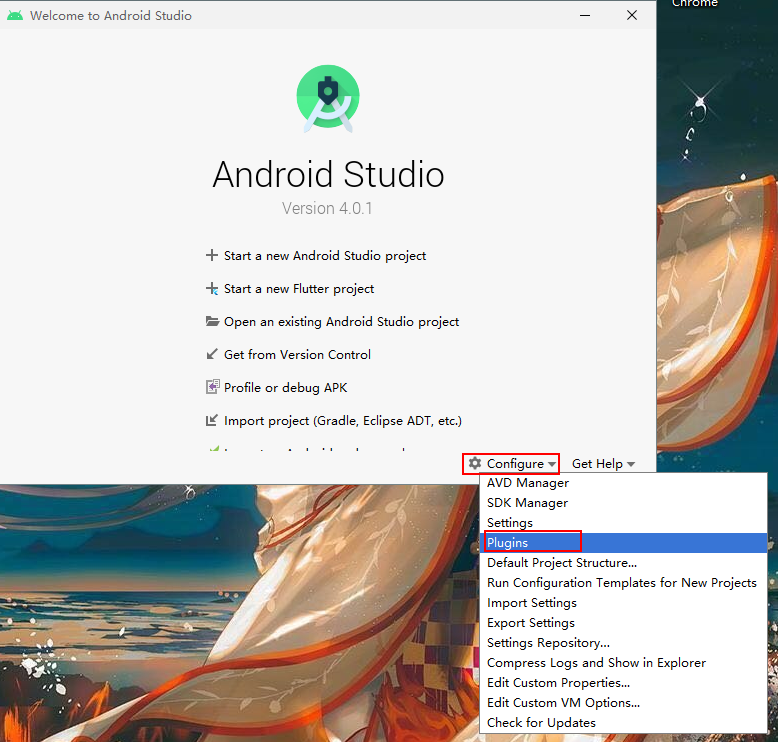This screenshot has width=778, height=742.
Task: Choose Edit Custom Properties
Action: [623, 682]
